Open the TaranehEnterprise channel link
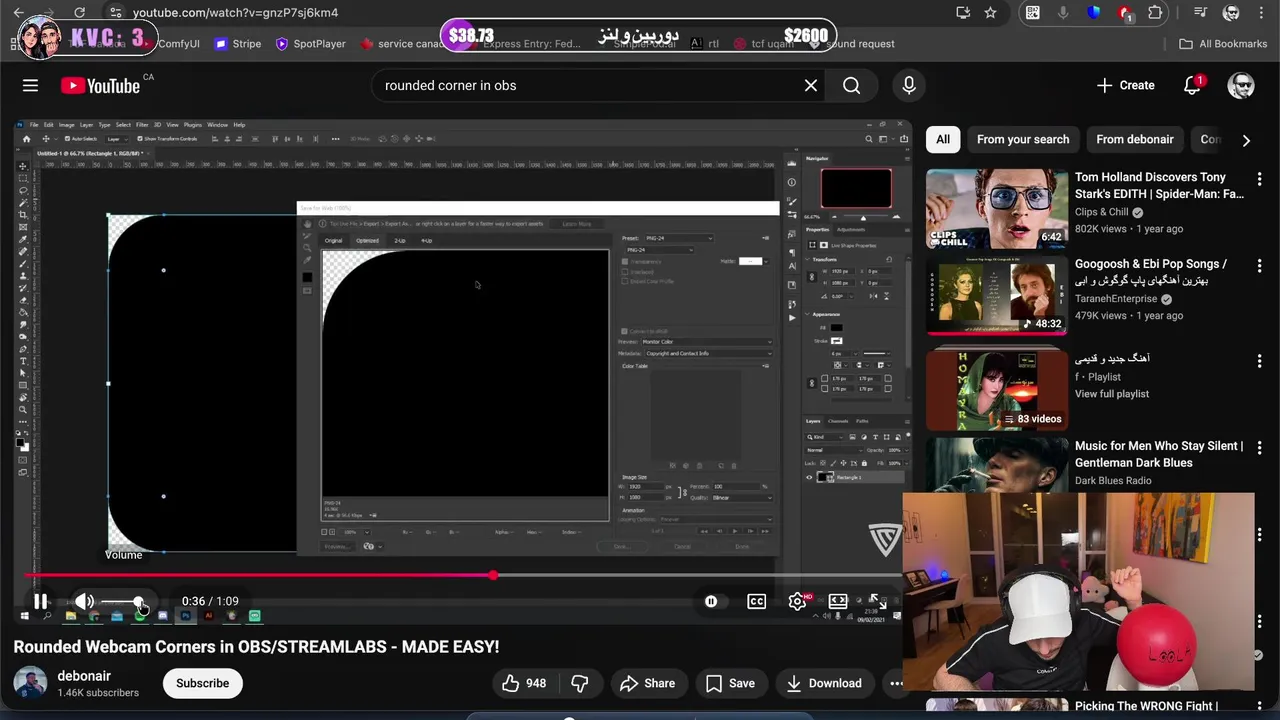The image size is (1280, 720). (x=1116, y=299)
